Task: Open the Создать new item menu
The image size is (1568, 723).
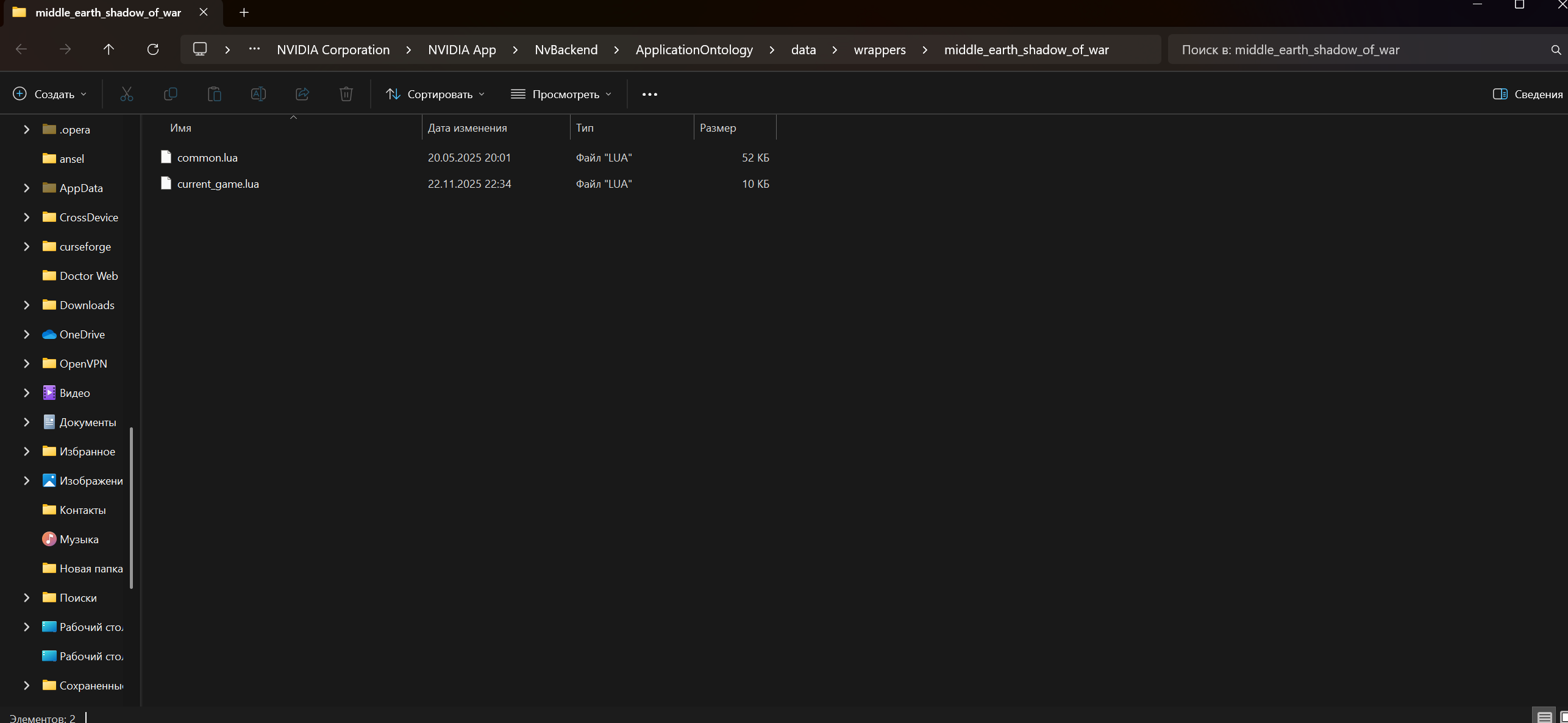Action: [50, 94]
